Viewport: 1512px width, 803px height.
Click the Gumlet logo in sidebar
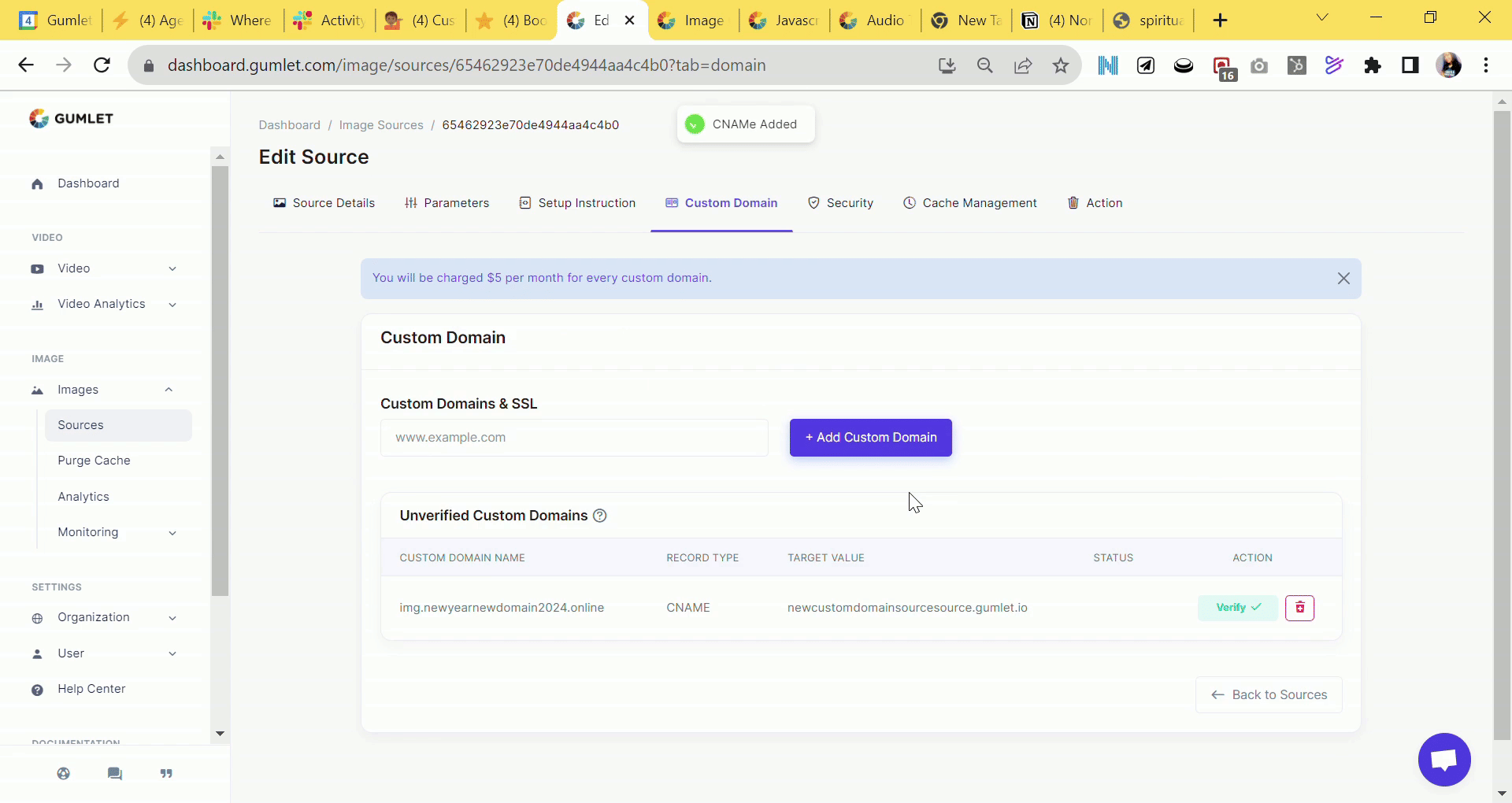[x=72, y=118]
